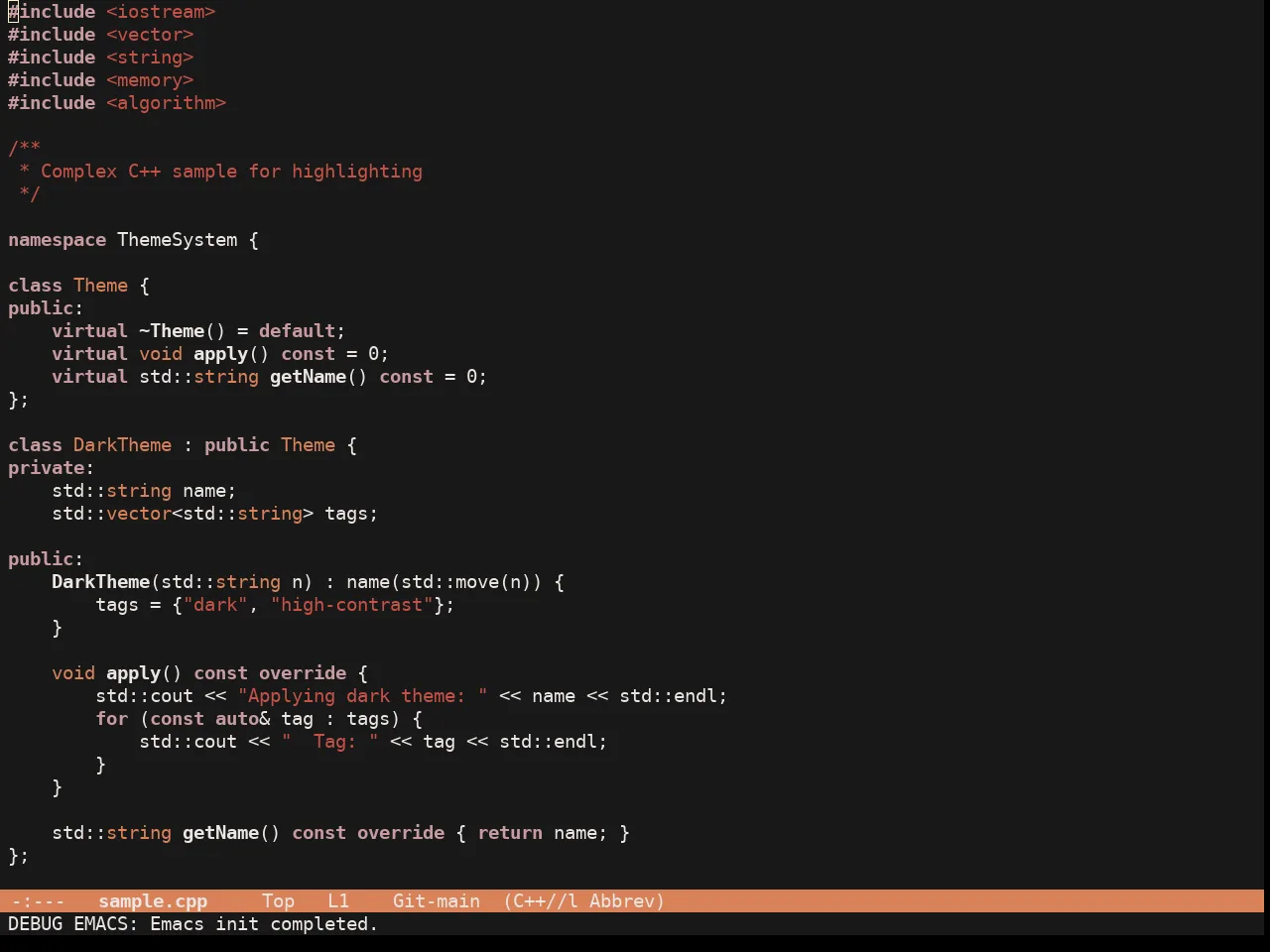Click the "dark" string literal
This screenshot has height=952, width=1270.
pyautogui.click(x=215, y=605)
